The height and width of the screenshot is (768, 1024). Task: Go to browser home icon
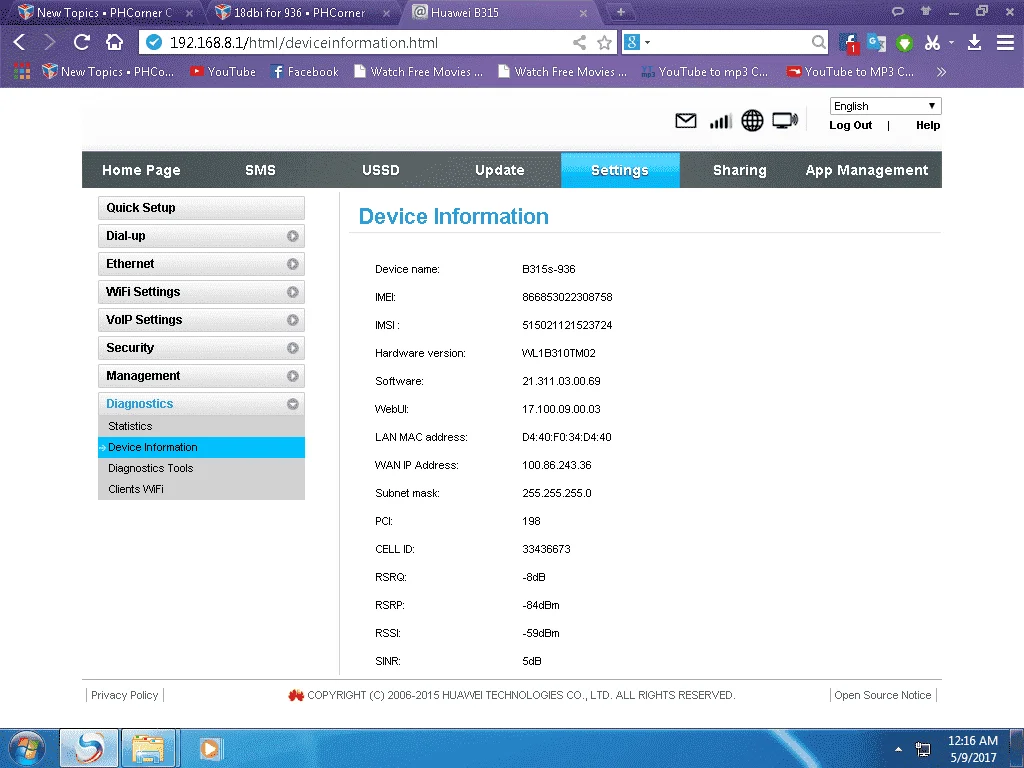click(115, 42)
